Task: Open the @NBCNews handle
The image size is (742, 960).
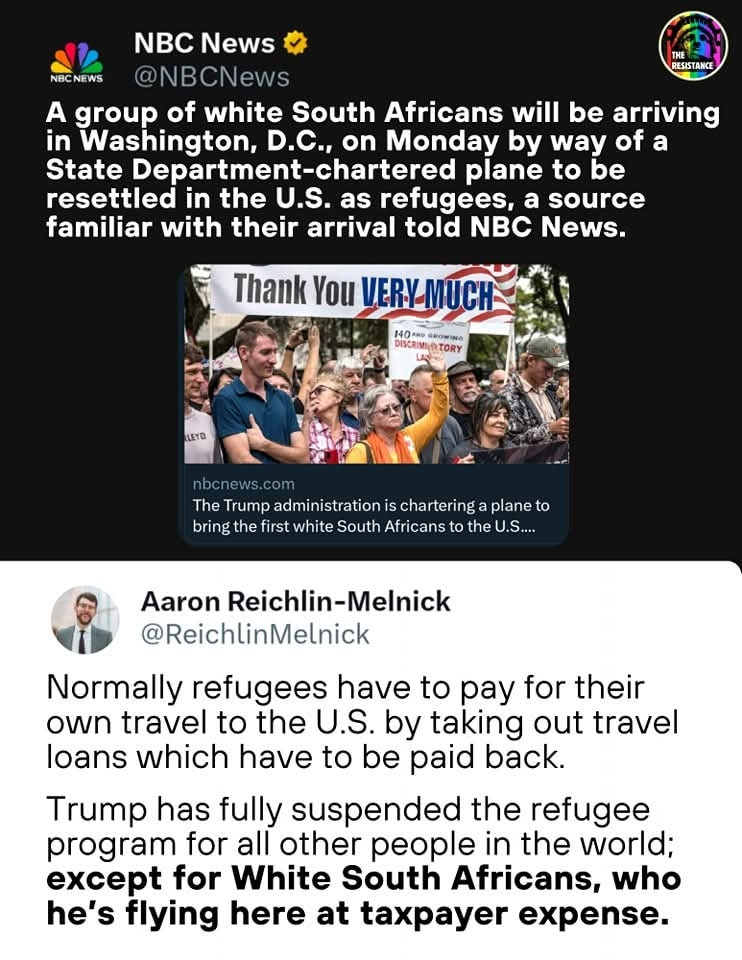Action: point(212,78)
